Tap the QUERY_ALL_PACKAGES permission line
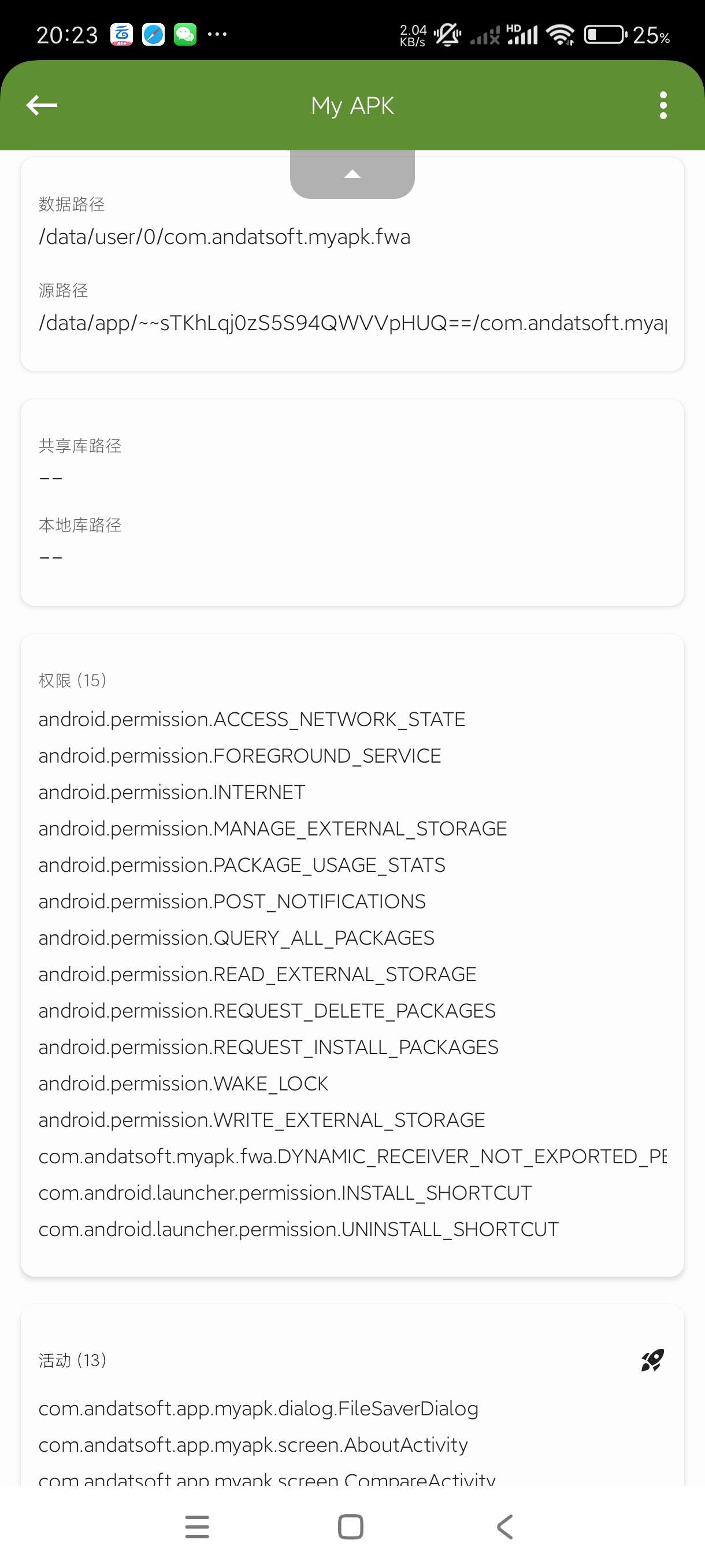 point(236,937)
